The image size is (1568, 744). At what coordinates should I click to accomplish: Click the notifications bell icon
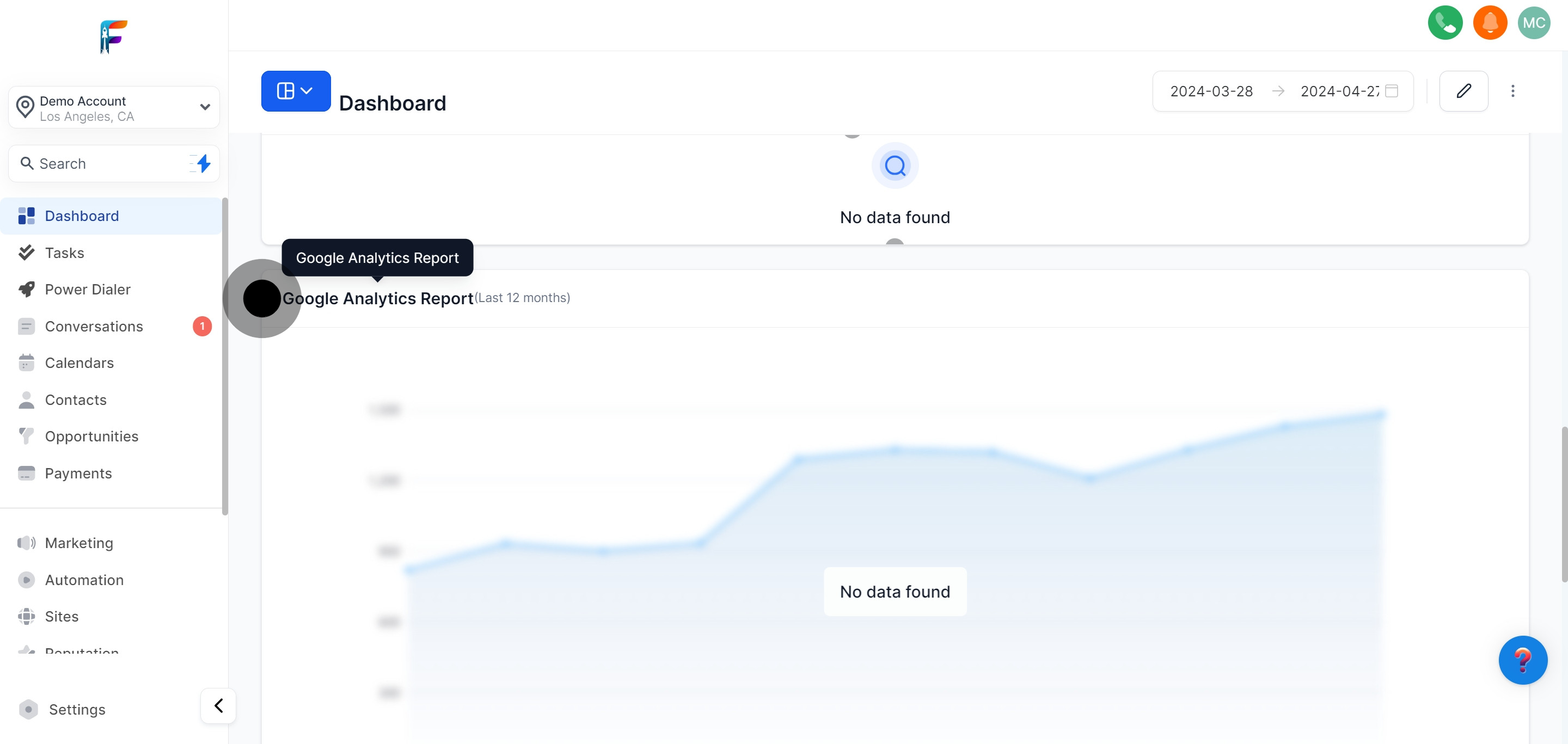point(1490,22)
